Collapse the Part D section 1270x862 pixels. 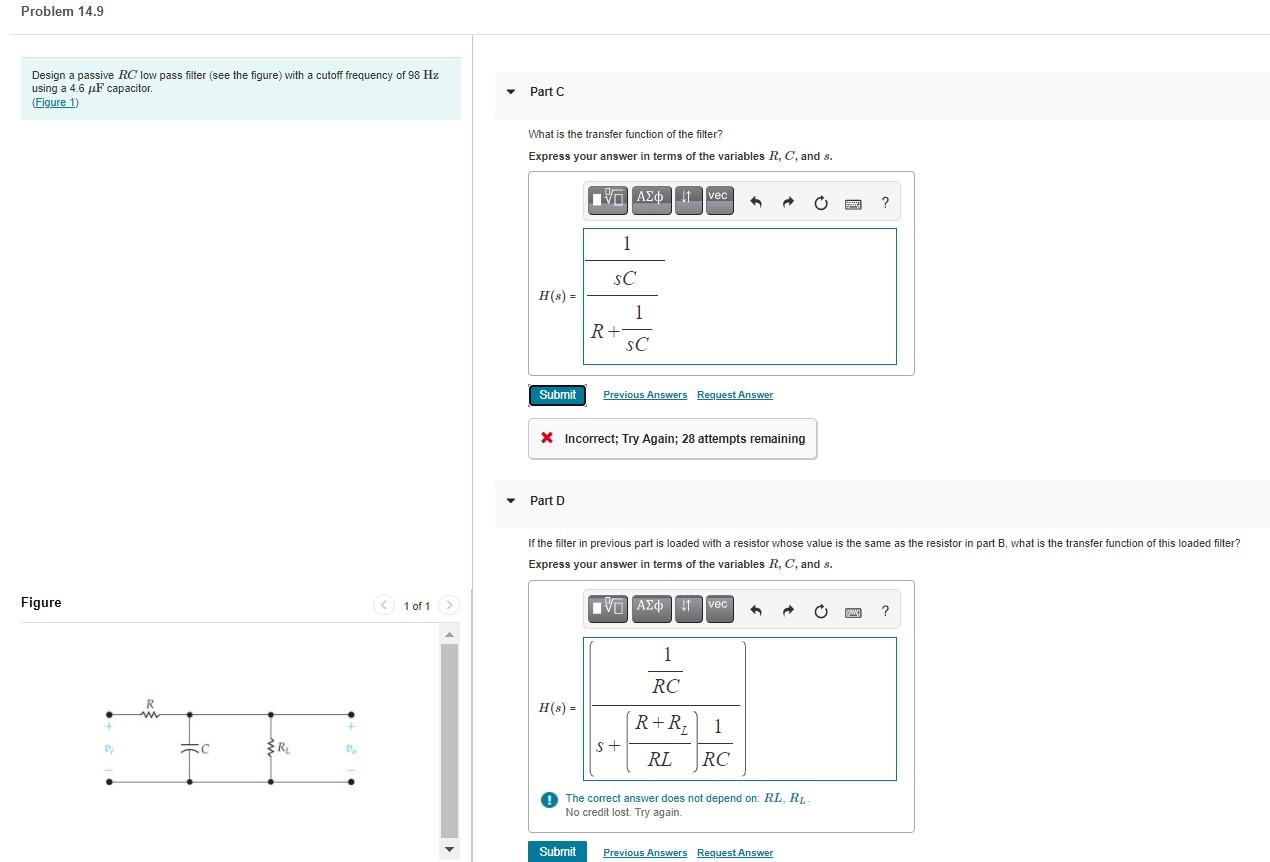pyautogui.click(x=511, y=501)
